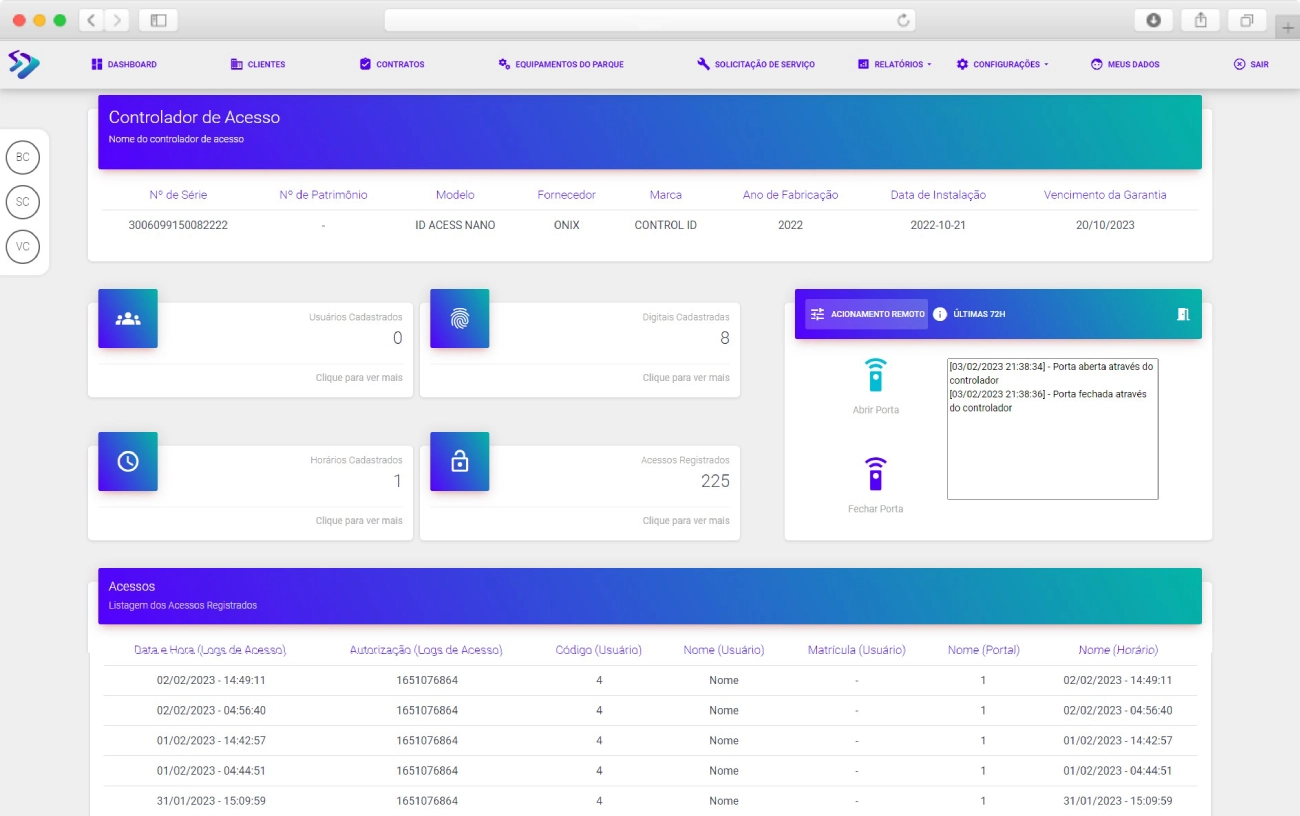Click the Digitais Cadastradas fingerprint icon
1300x816 pixels.
click(x=459, y=319)
